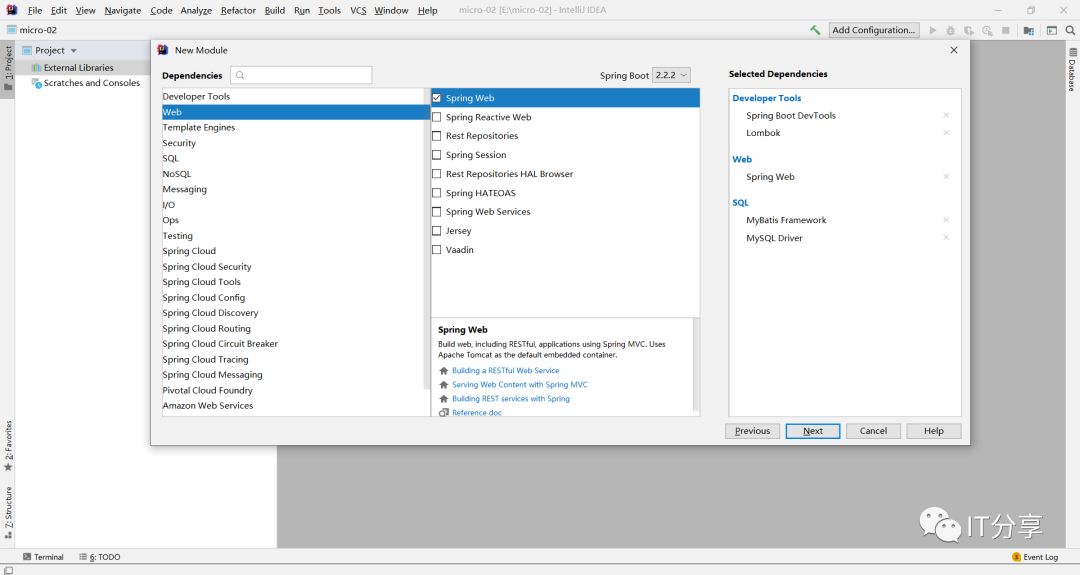The width and height of the screenshot is (1080, 575).
Task: Check Rest Repositories HAL Browser checkbox
Action: (437, 174)
